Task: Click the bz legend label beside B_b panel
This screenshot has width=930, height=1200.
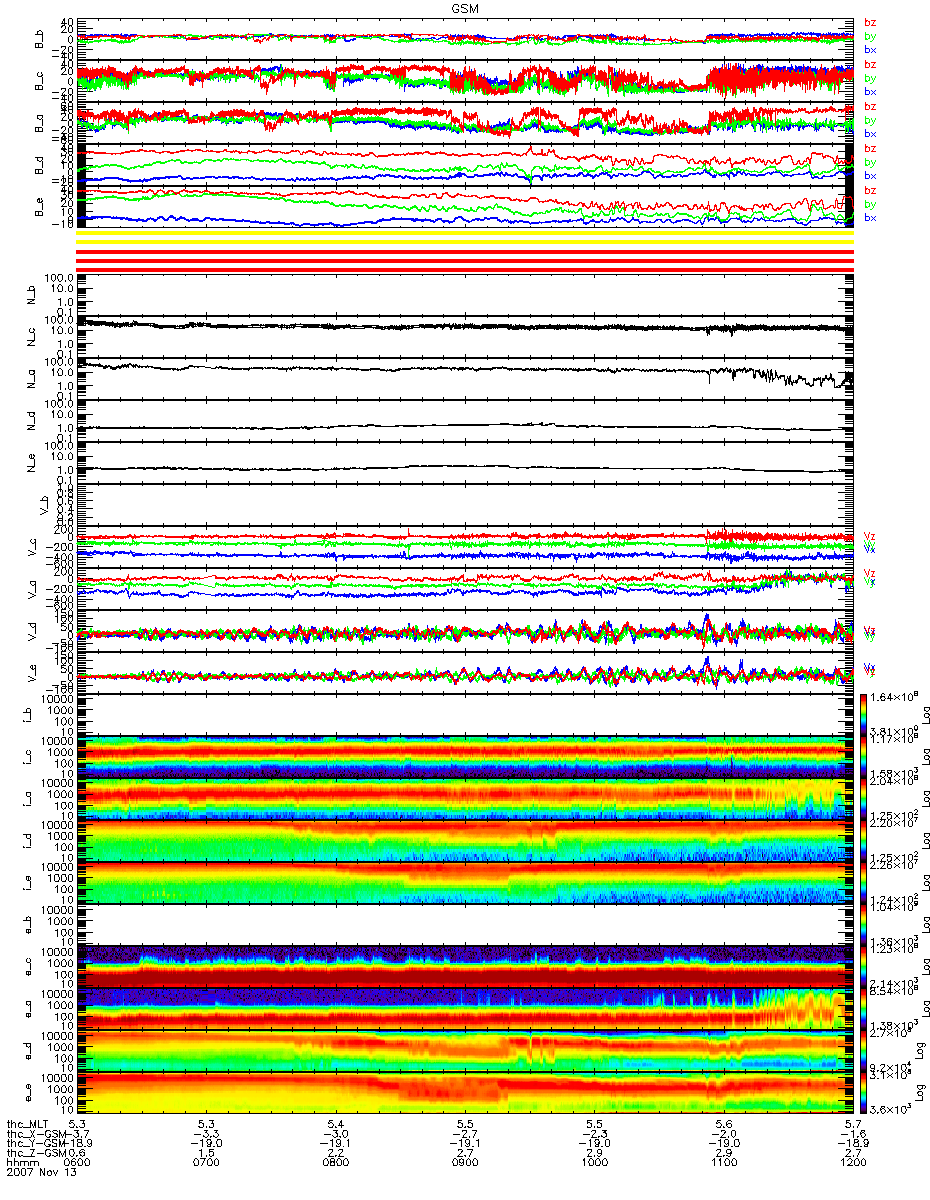Action: (x=870, y=22)
